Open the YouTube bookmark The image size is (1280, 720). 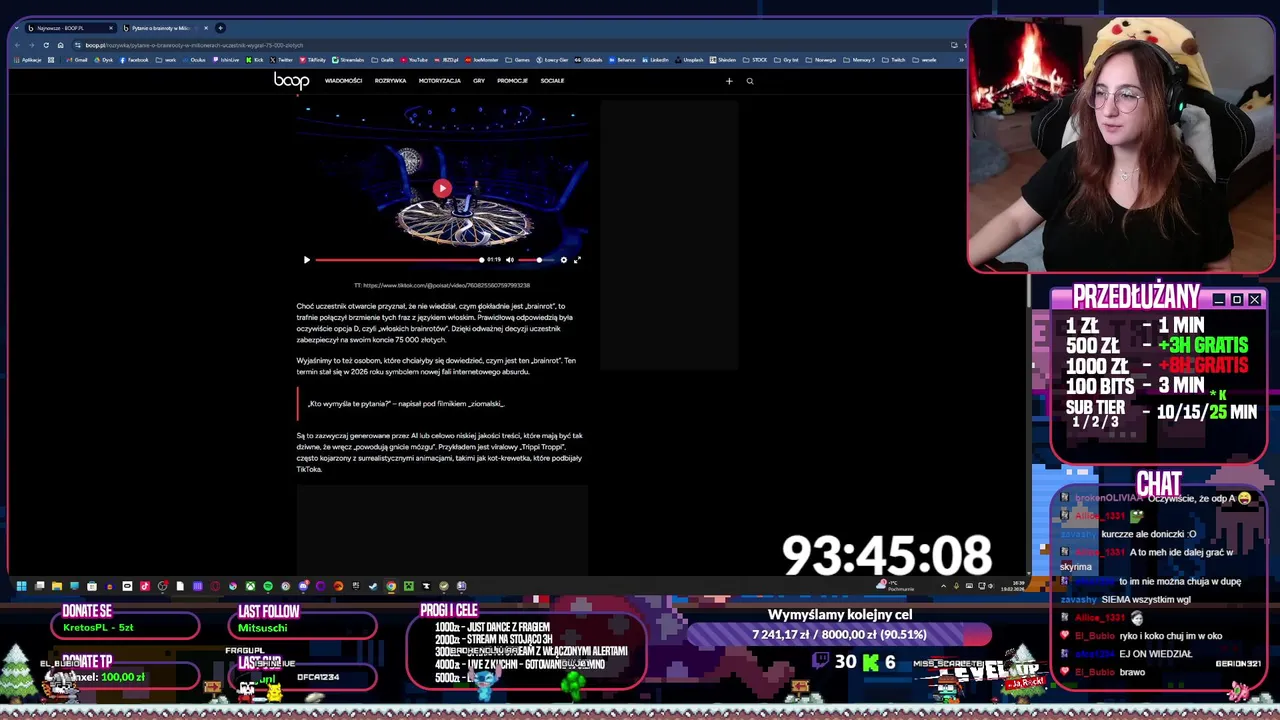[x=414, y=60]
